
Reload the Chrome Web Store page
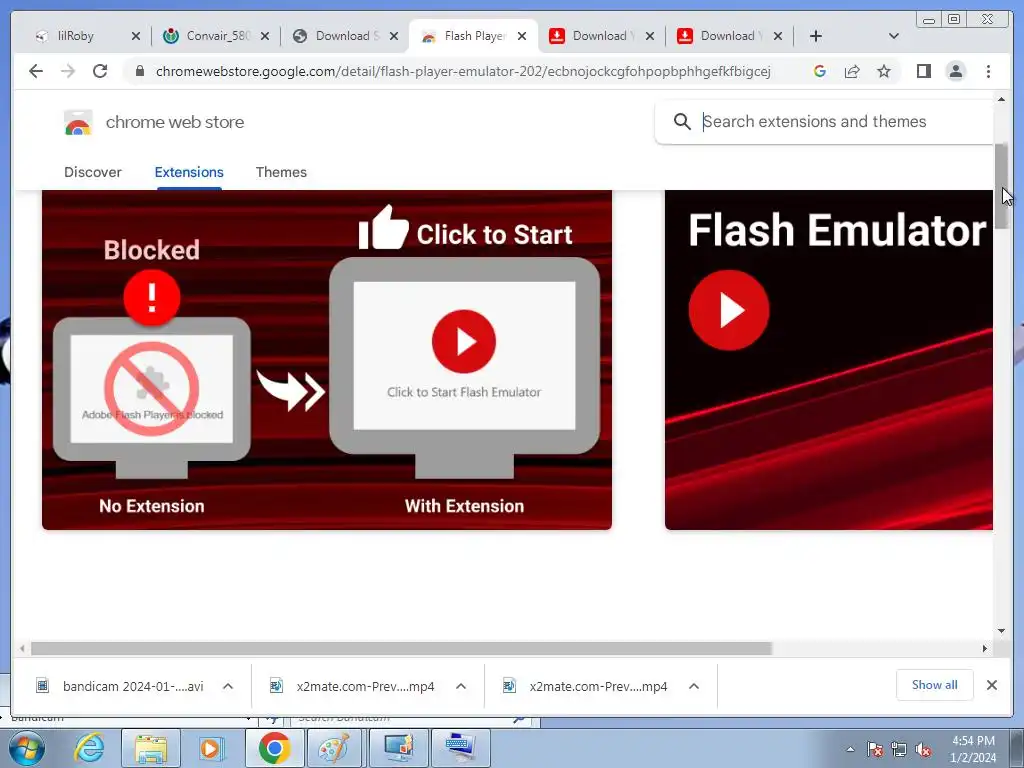(100, 71)
